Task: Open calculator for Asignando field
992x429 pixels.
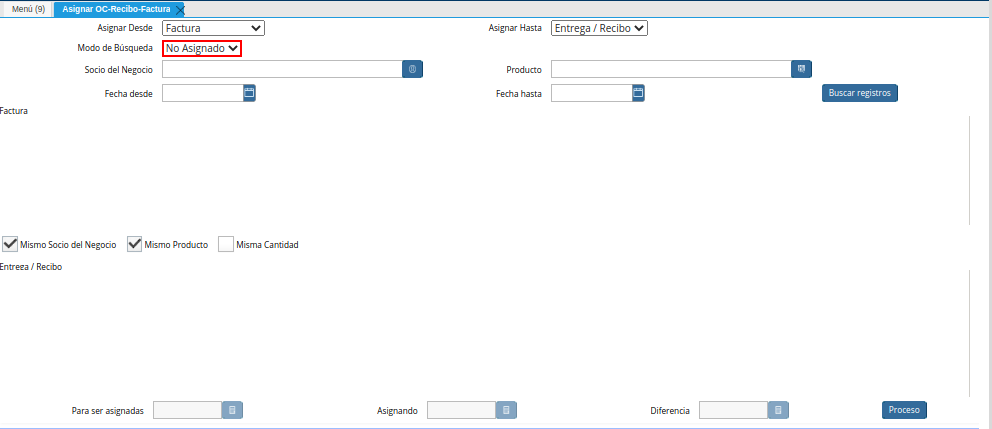Action: click(x=506, y=410)
